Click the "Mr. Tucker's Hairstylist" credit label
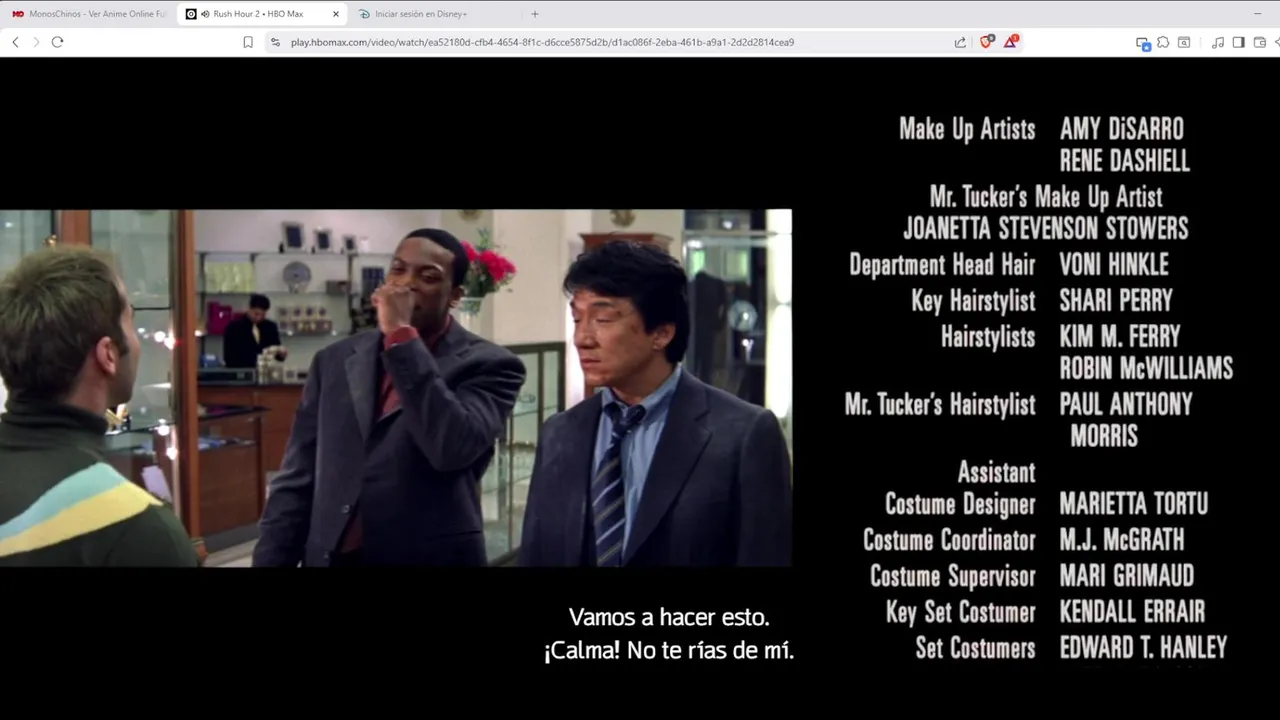 tap(940, 405)
